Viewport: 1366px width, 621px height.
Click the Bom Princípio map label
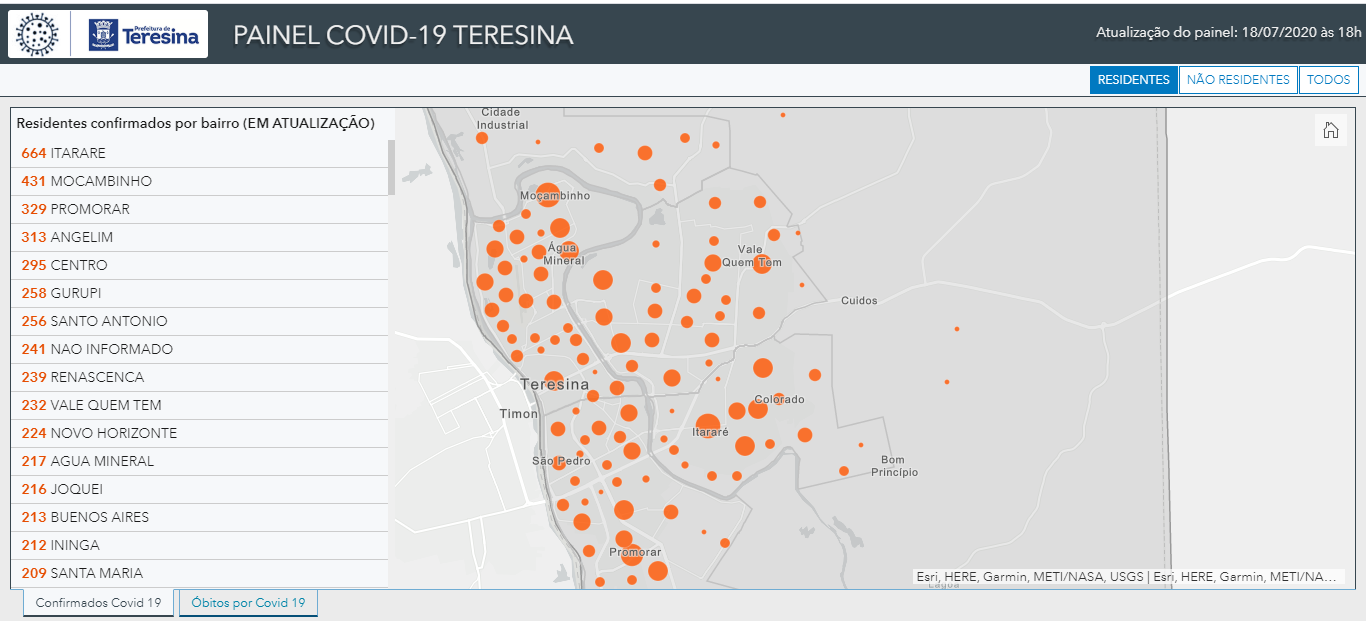(894, 466)
